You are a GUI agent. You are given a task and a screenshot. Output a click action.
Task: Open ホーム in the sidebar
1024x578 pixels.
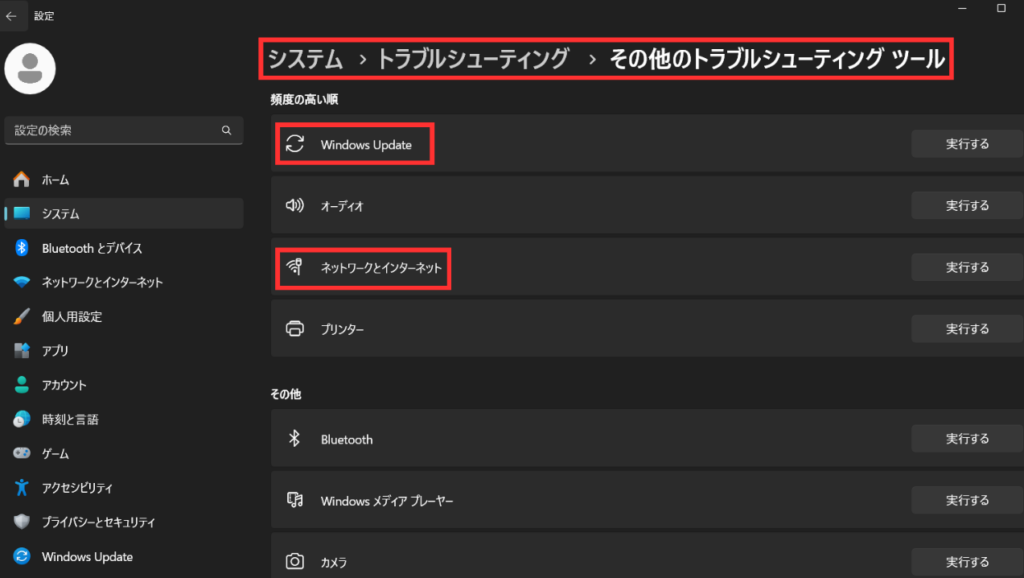point(124,179)
